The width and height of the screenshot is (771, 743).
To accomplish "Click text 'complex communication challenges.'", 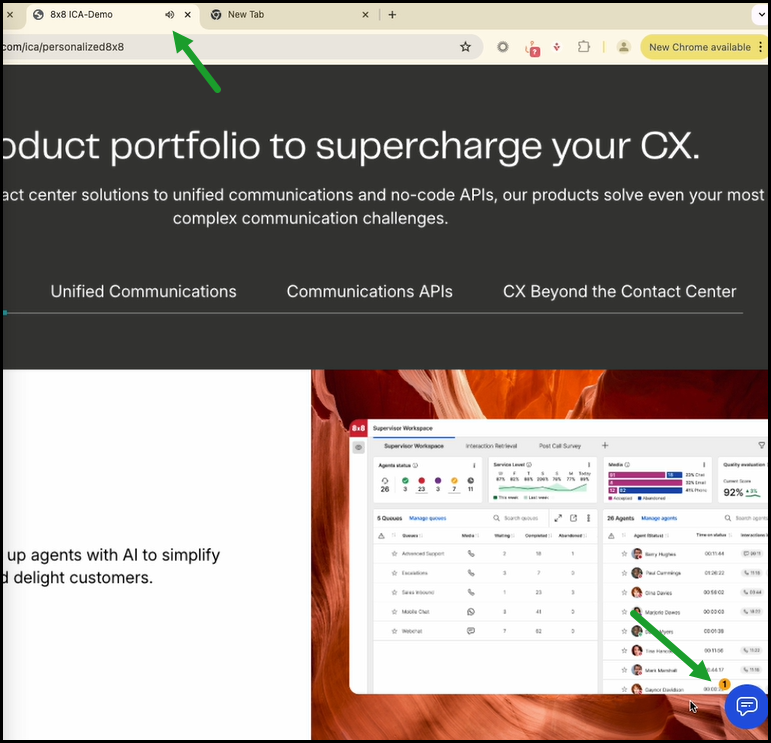I will [x=310, y=218].
